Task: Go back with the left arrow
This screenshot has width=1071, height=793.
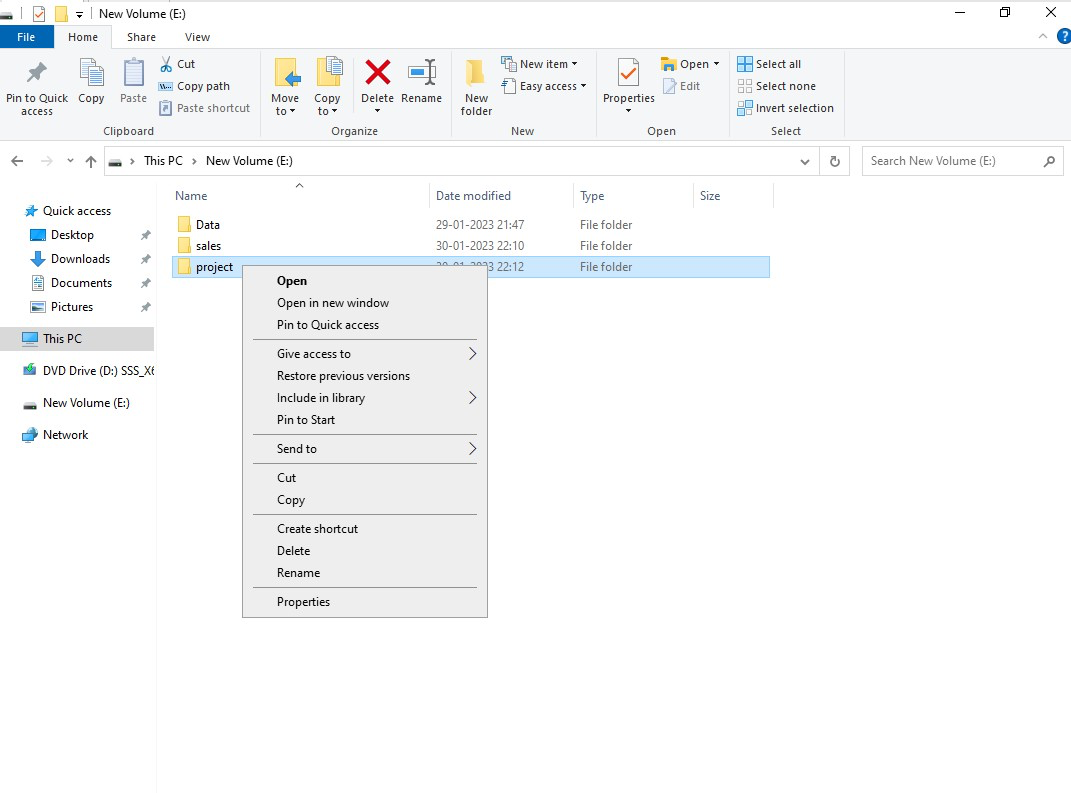Action: [x=18, y=161]
